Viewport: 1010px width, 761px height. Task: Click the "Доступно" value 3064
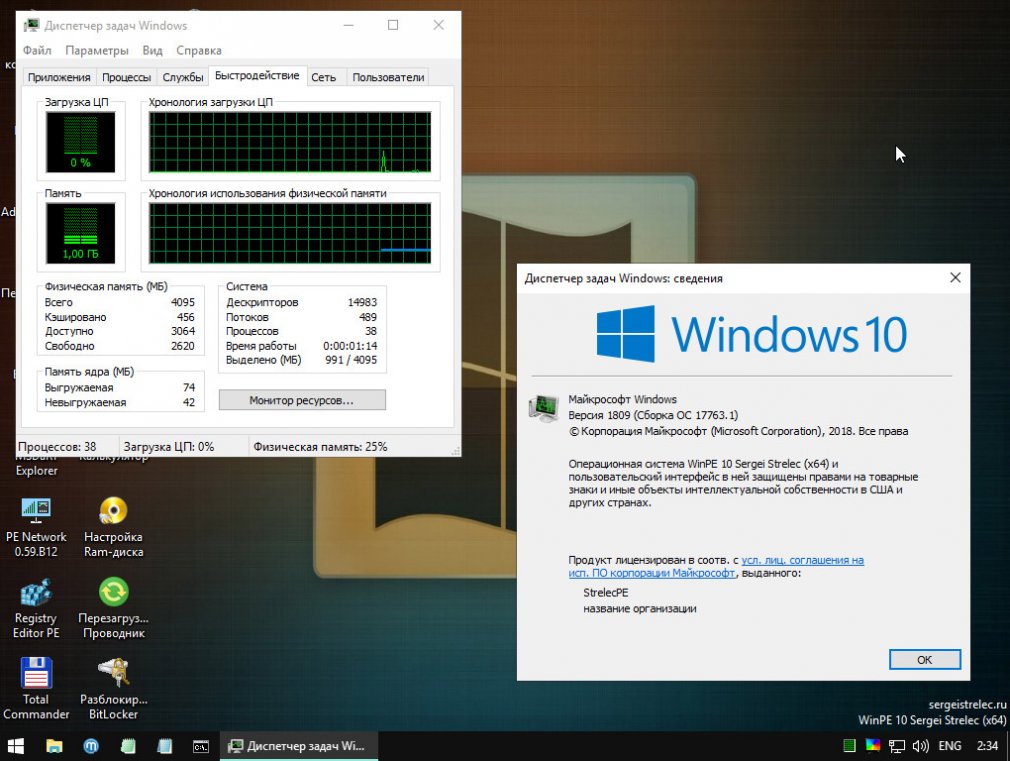(183, 331)
